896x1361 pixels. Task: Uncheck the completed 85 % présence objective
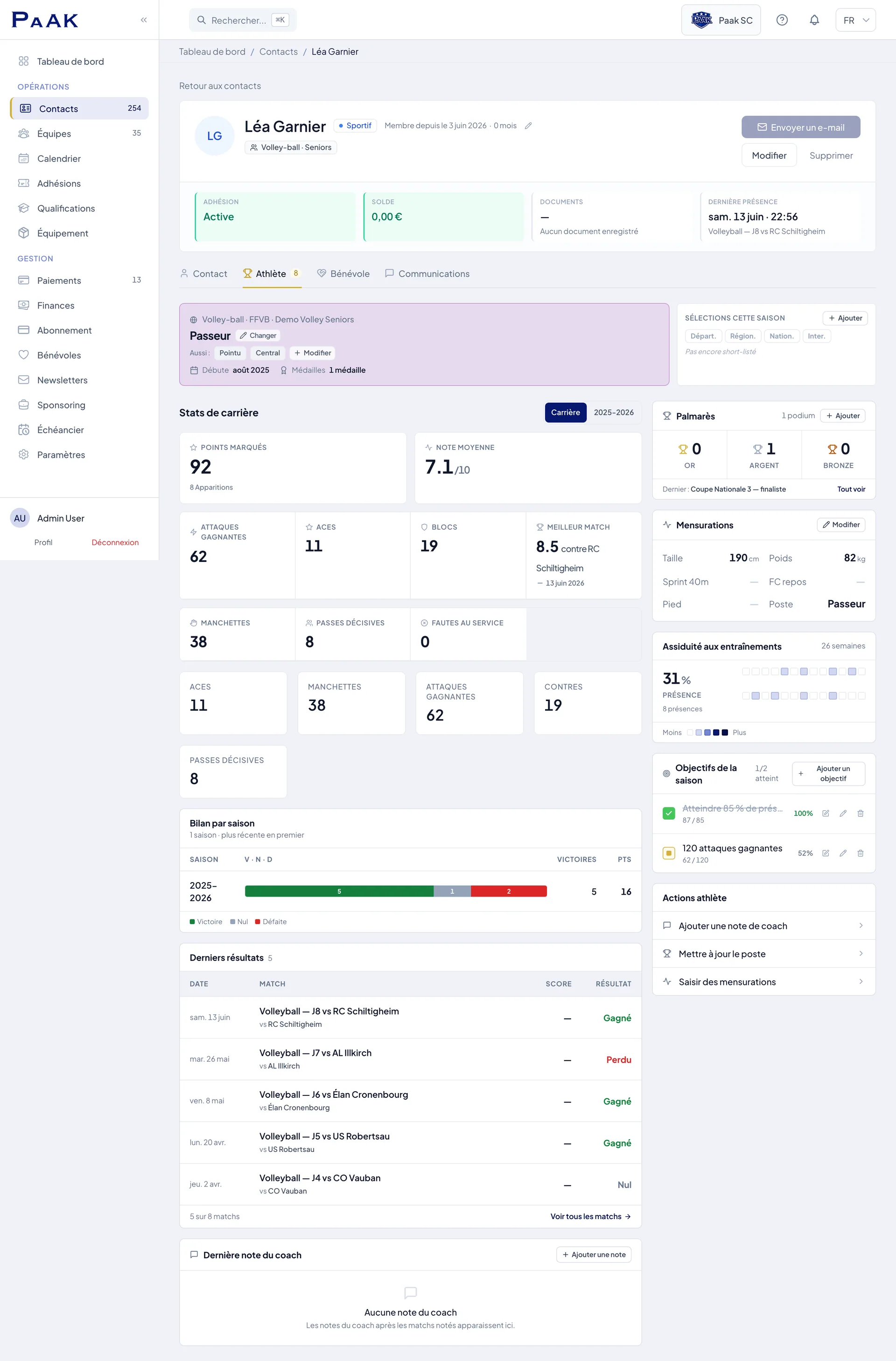[668, 813]
